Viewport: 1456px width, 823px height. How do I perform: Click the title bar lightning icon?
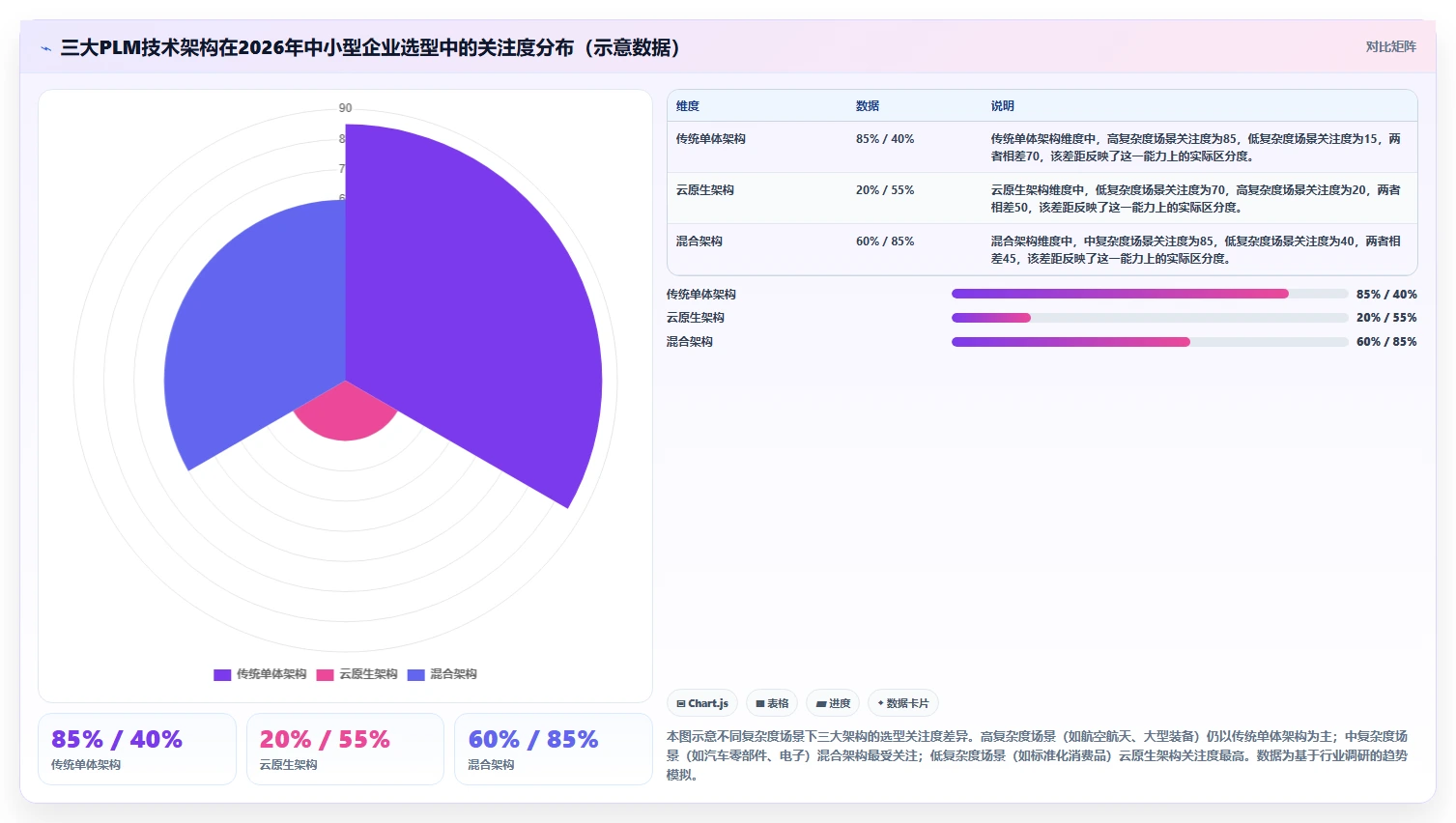point(45,48)
